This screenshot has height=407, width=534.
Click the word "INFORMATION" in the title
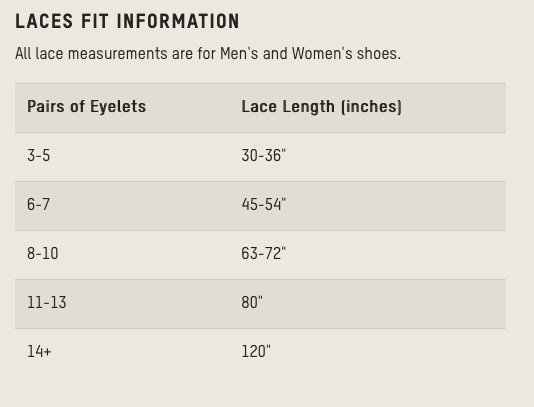(x=178, y=21)
